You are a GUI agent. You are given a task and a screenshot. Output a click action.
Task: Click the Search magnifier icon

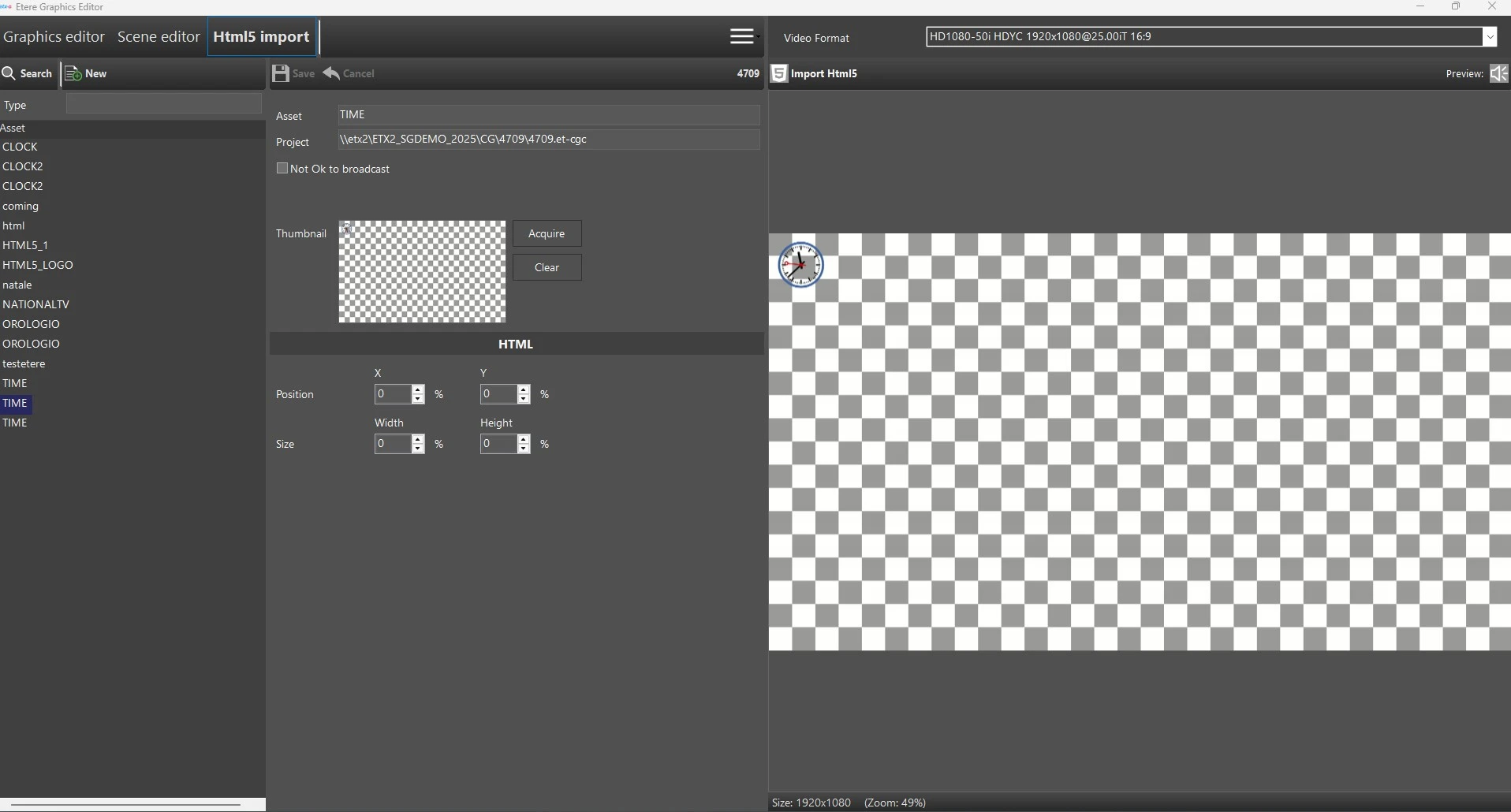9,73
